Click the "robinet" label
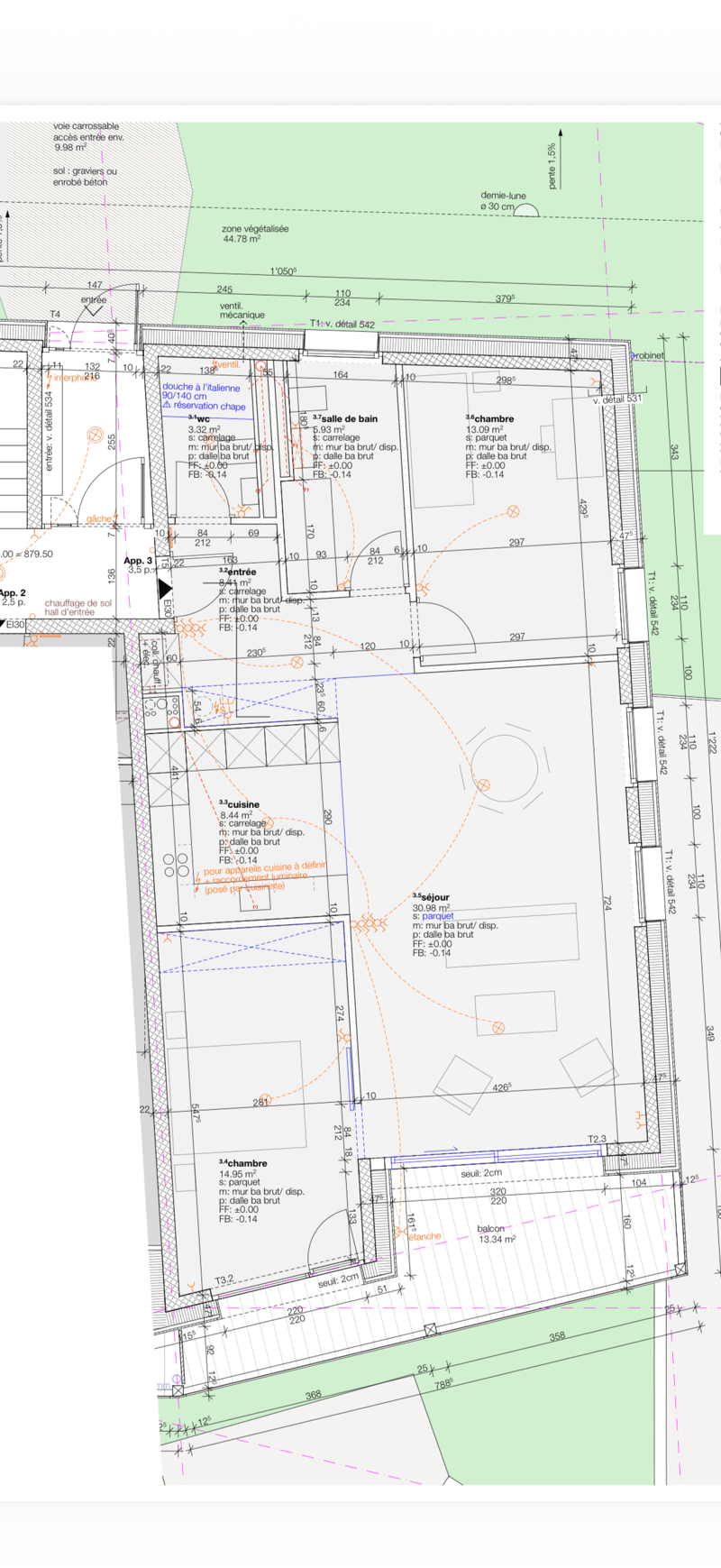 point(650,355)
